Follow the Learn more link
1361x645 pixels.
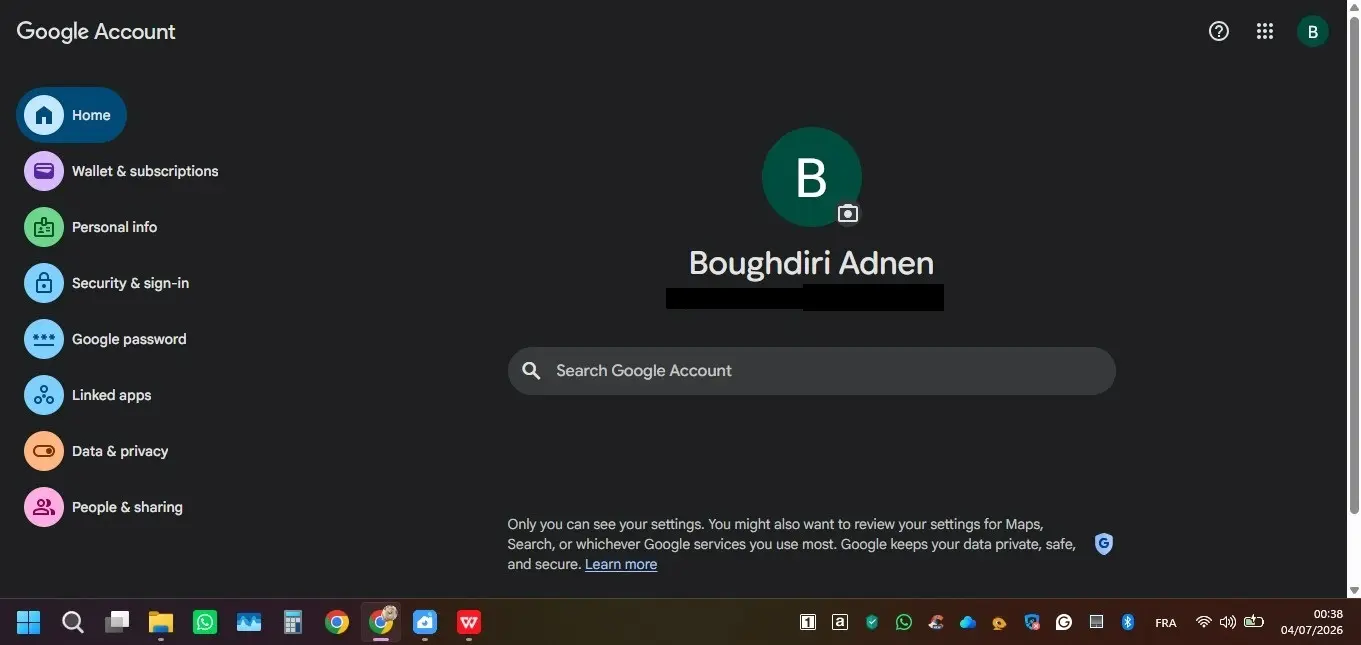(x=621, y=564)
